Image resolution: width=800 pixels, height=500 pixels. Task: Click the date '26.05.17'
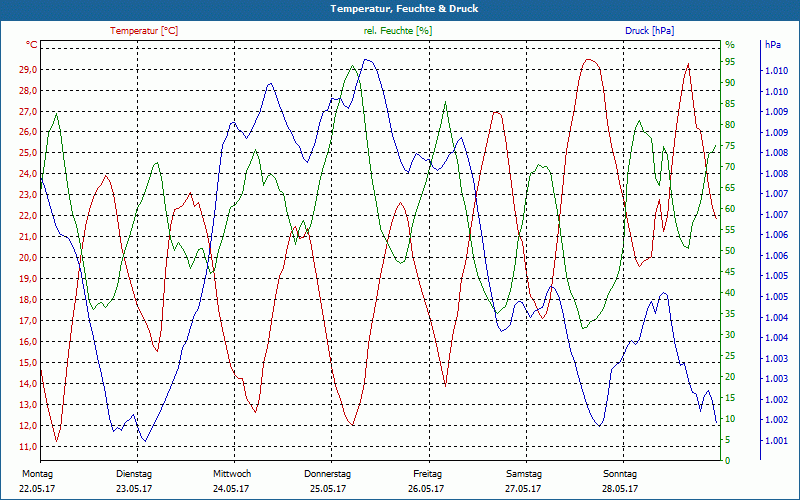[x=426, y=488]
